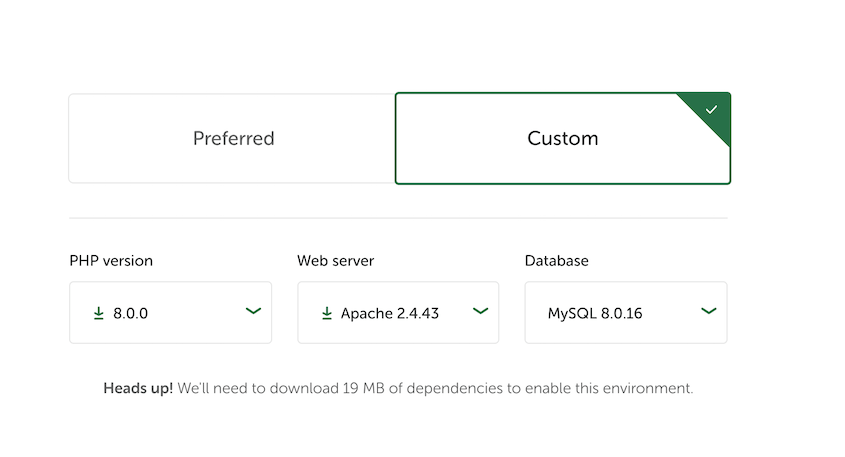Click the chevron arrow in the MySQL 8.0.16 box

pos(709,311)
